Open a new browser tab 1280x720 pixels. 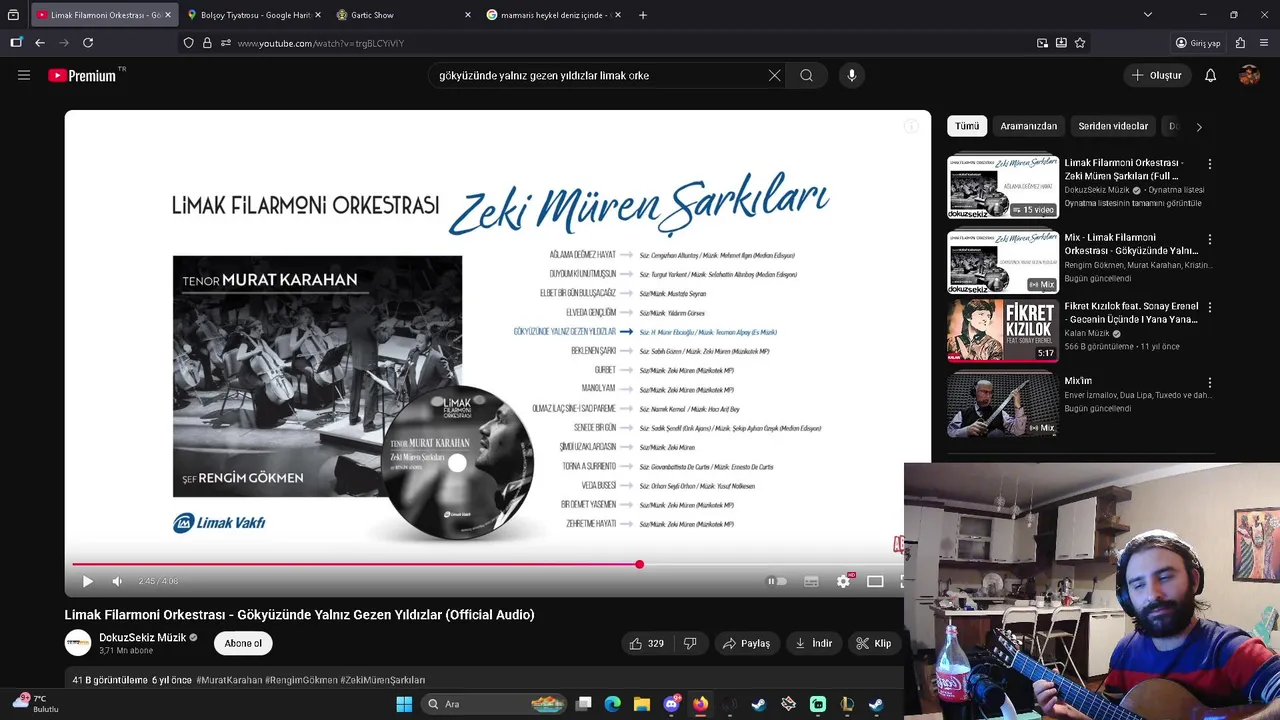click(x=643, y=15)
